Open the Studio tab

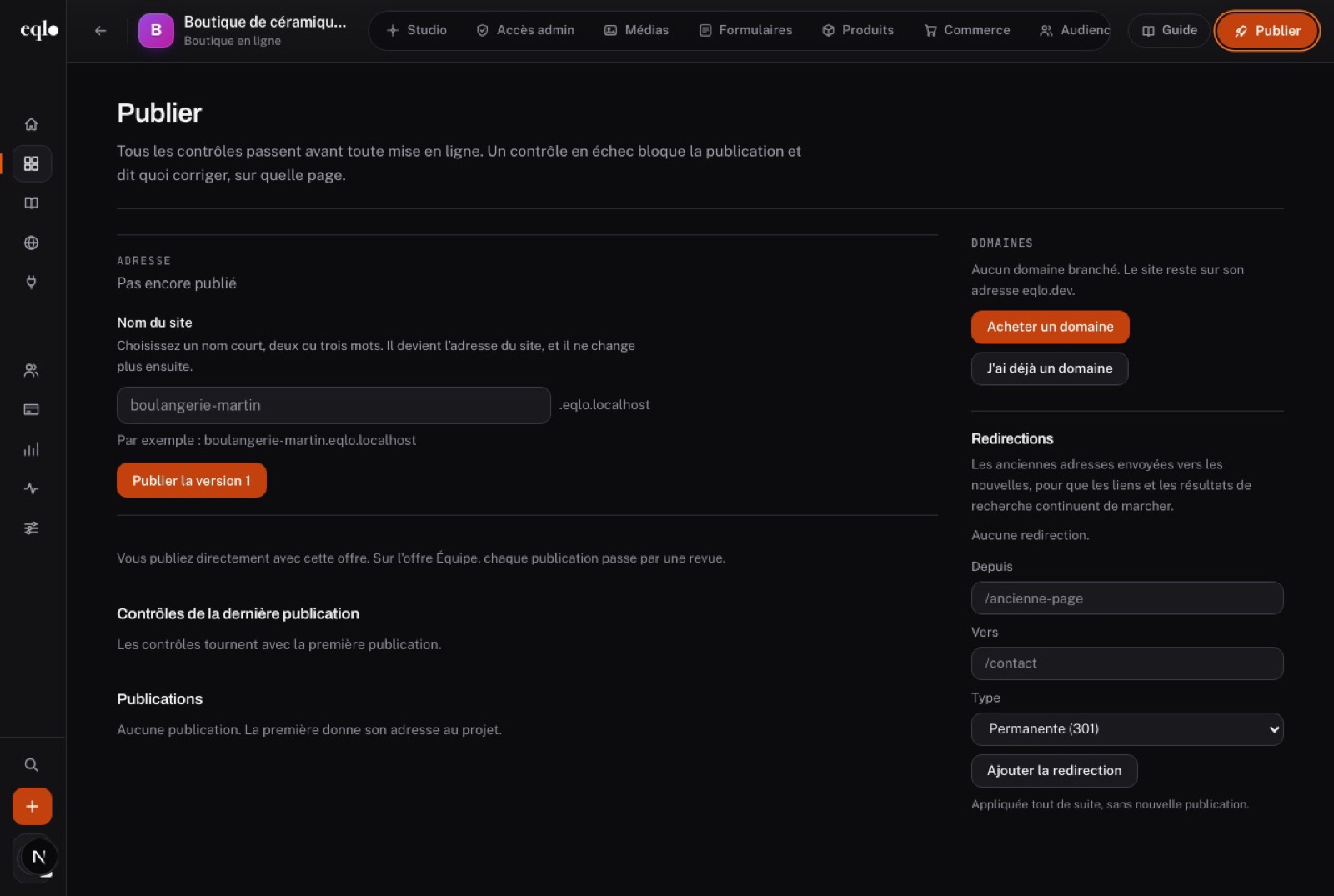(x=417, y=30)
